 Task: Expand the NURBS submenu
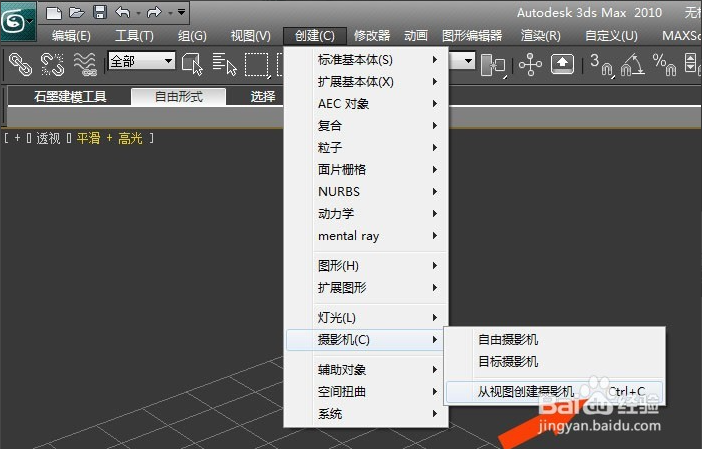pos(366,191)
